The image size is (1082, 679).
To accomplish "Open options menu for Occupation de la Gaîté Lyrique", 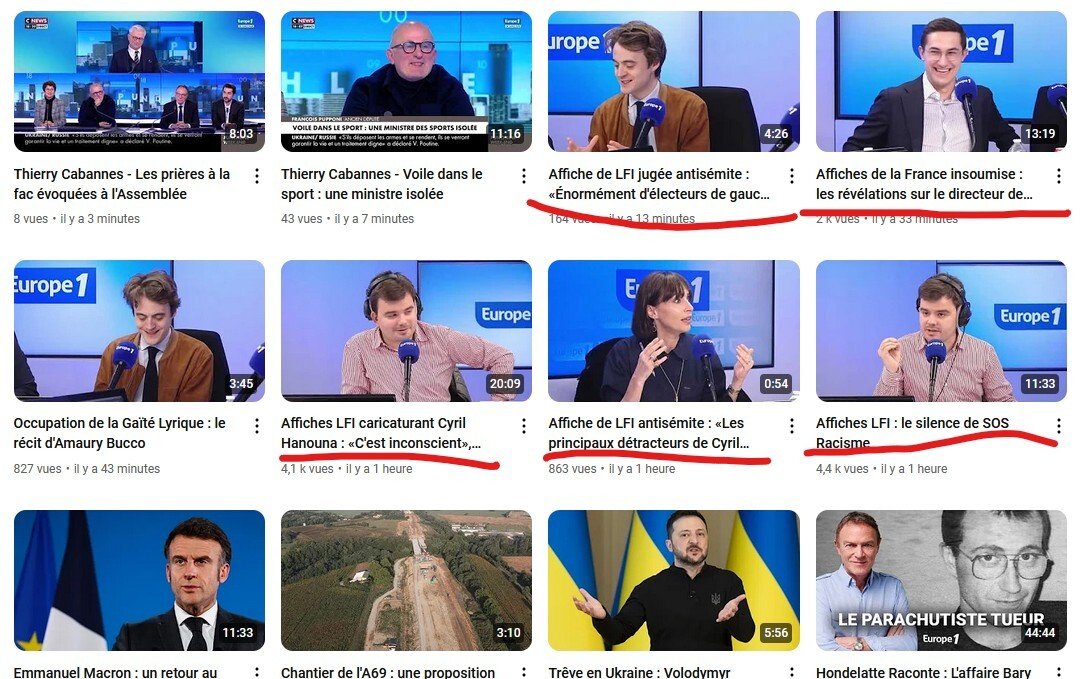I will [257, 426].
